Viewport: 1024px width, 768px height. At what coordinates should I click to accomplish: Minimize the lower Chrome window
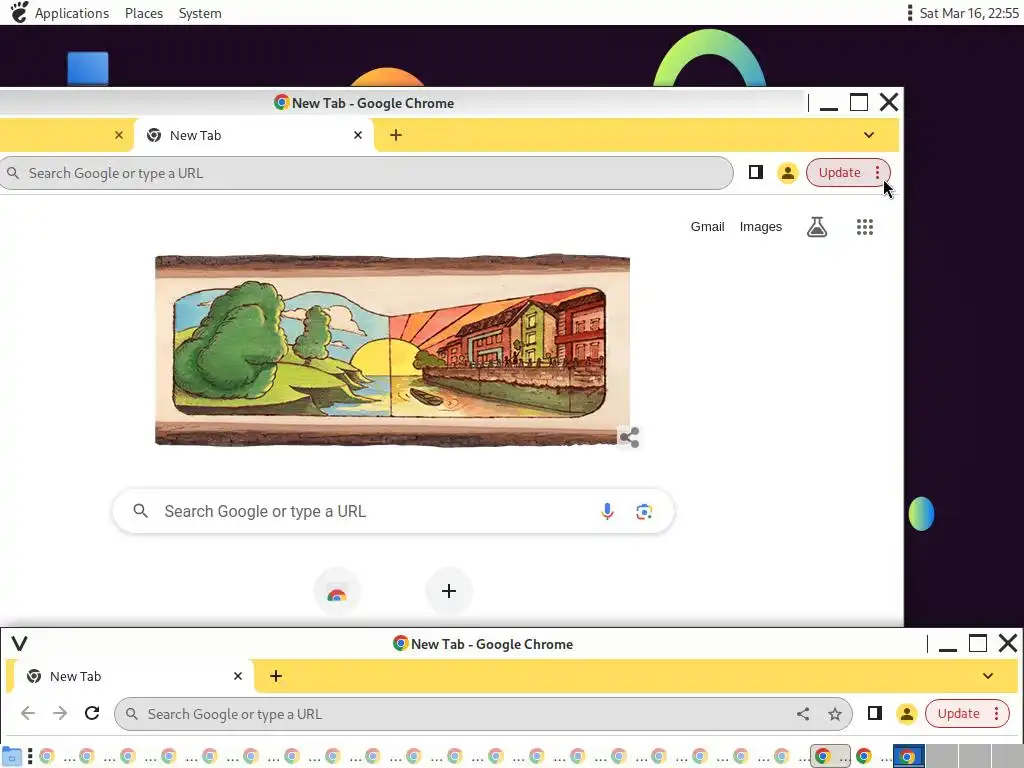pos(948,645)
